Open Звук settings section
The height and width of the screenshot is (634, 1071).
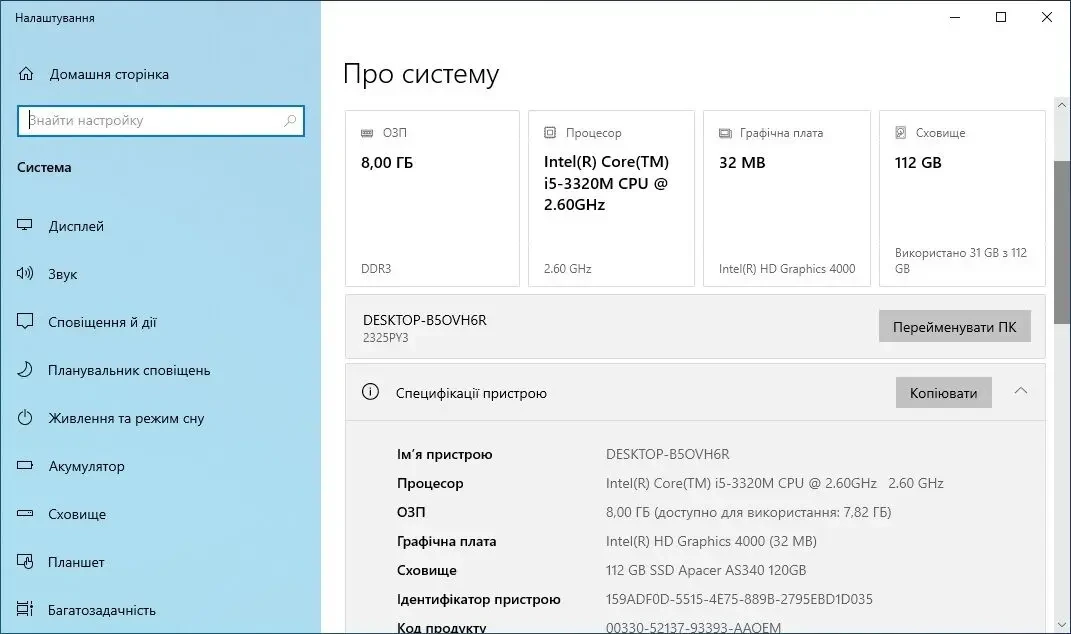[62, 274]
